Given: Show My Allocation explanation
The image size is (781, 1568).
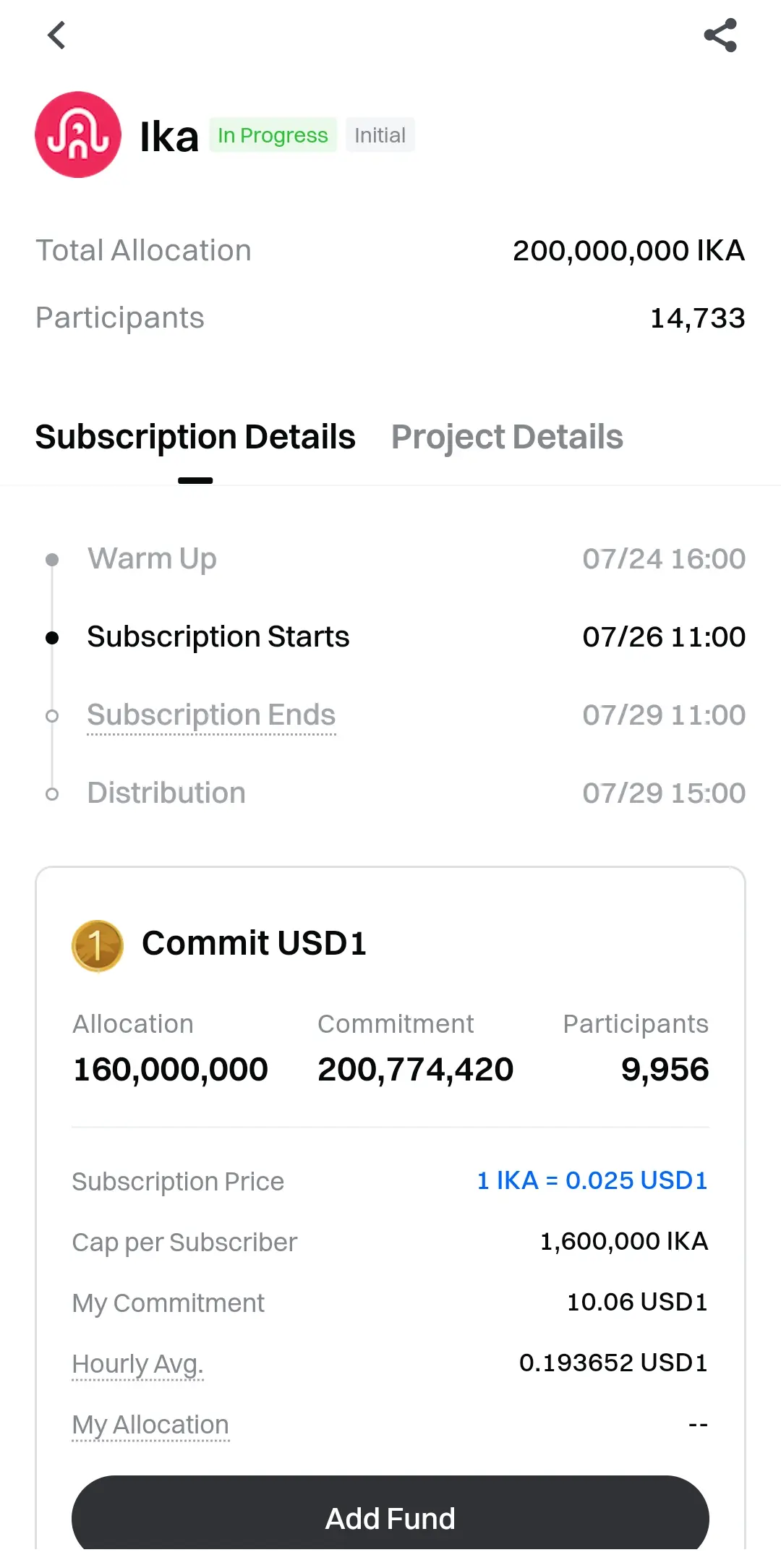Looking at the screenshot, I should pos(150,1424).
